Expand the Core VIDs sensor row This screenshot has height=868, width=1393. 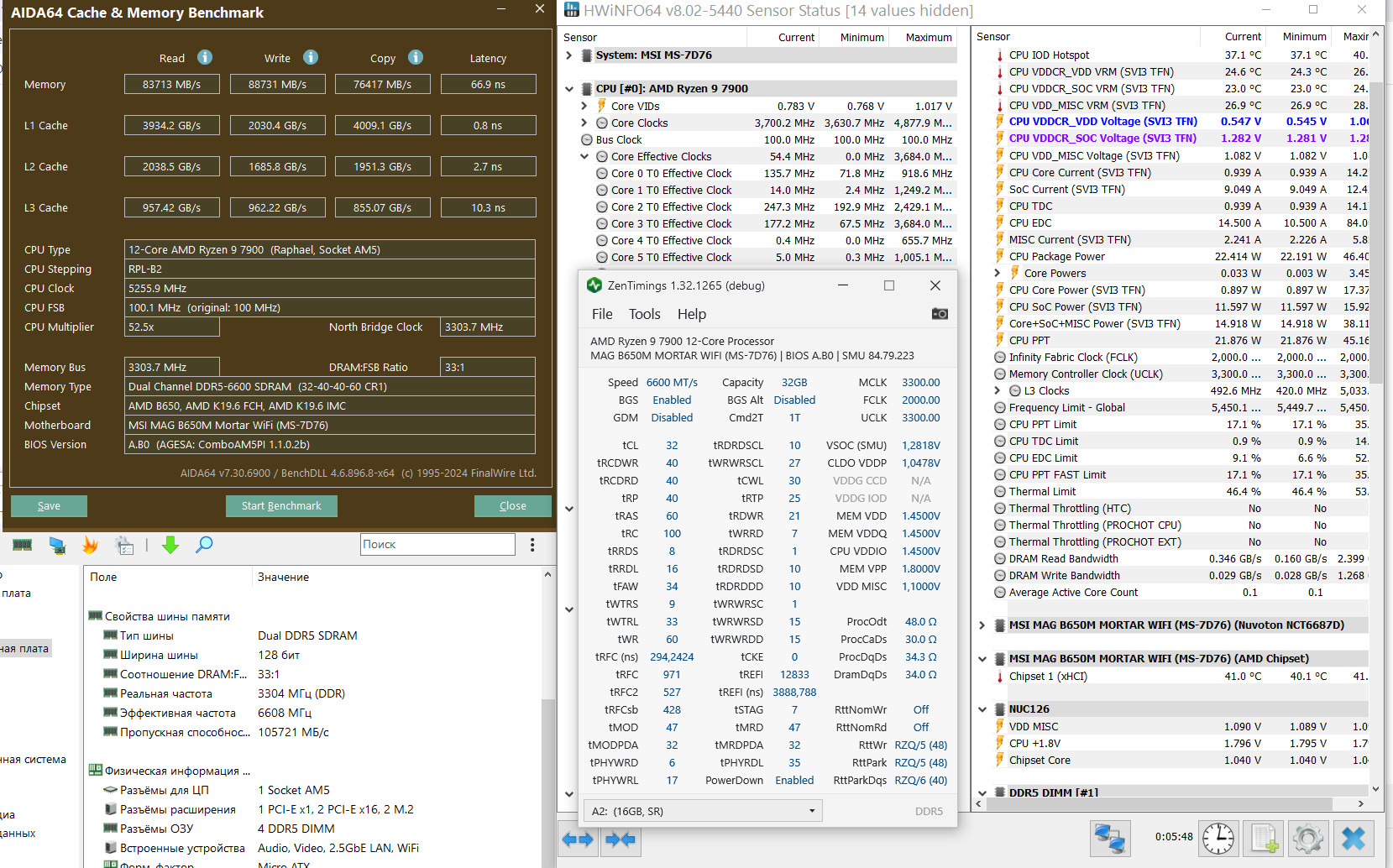click(x=584, y=106)
